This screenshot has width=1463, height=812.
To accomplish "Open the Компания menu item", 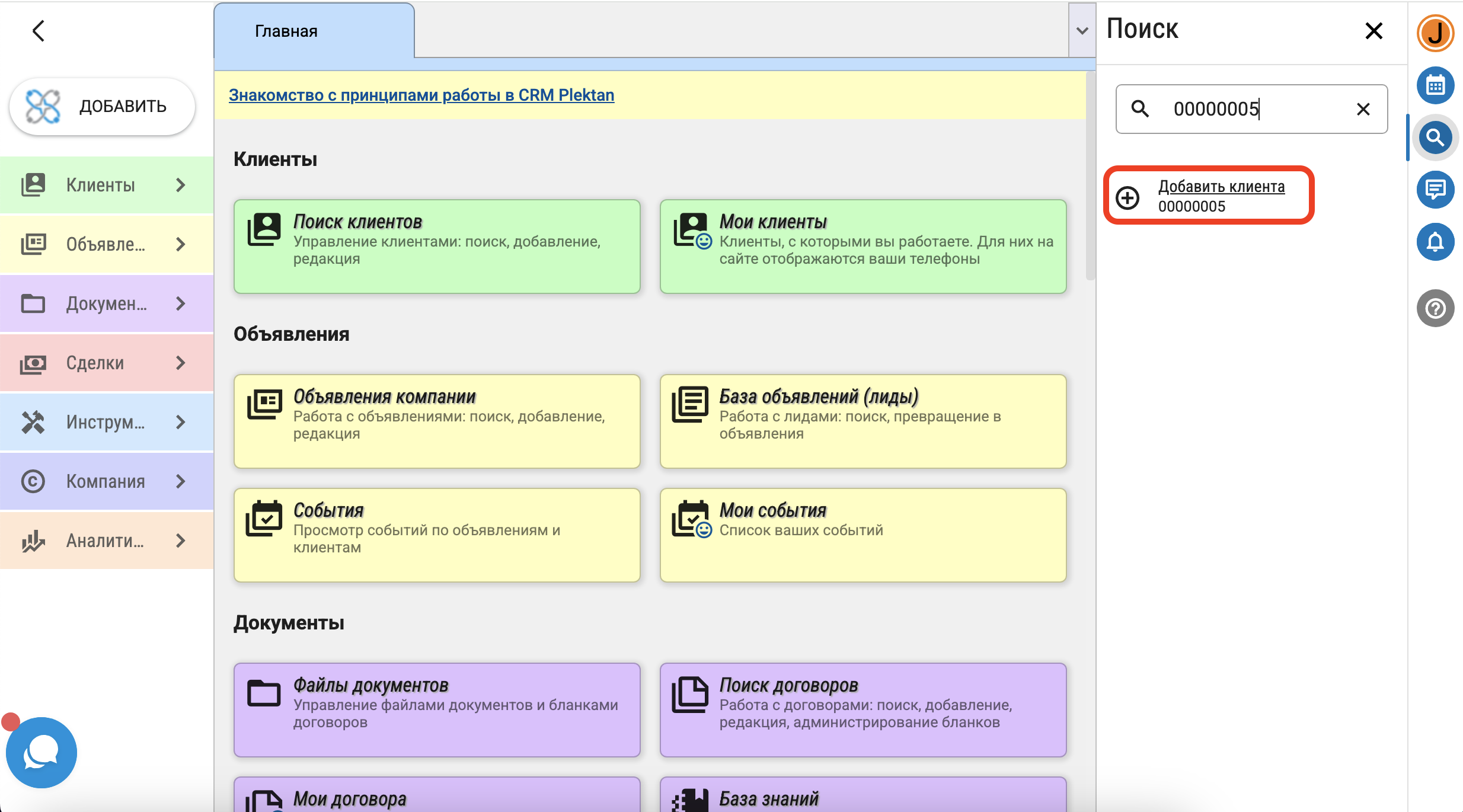I will coord(107,481).
